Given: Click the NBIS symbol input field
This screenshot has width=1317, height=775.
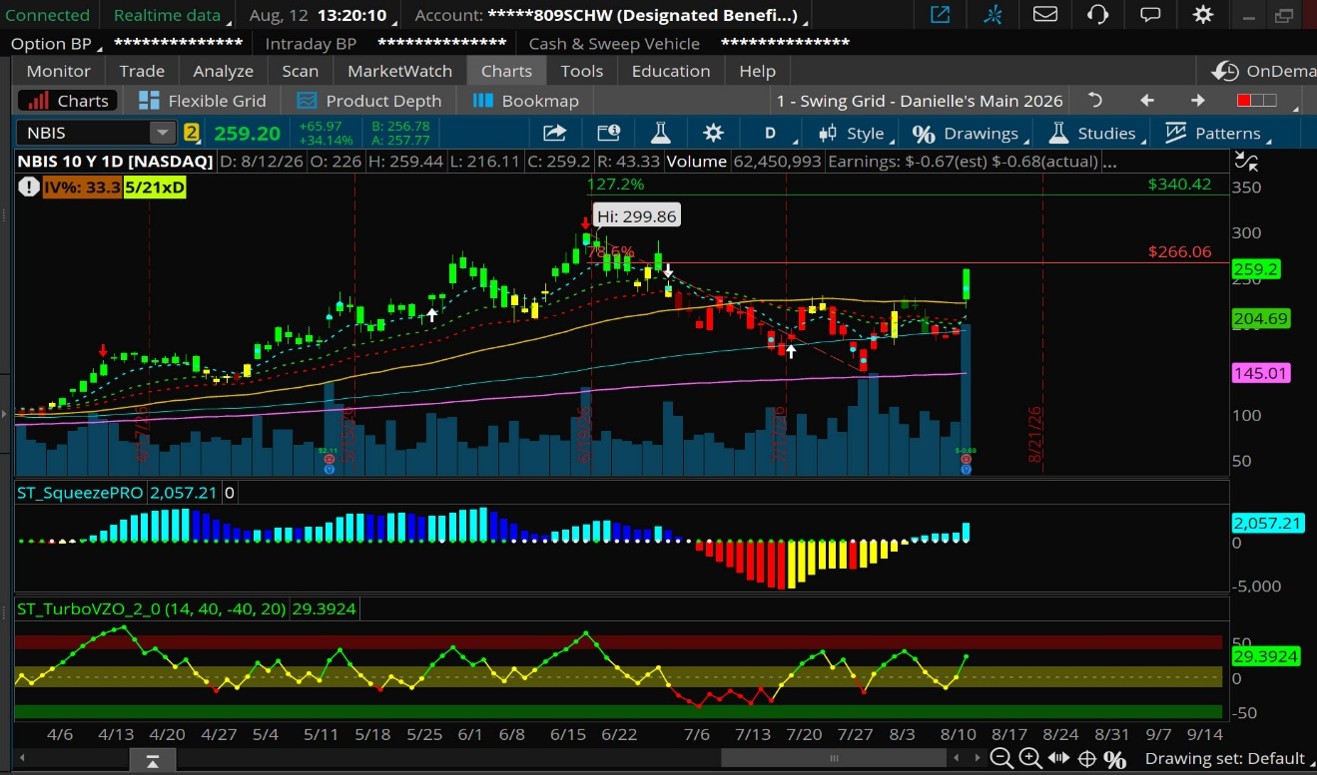Looking at the screenshot, I should [84, 133].
